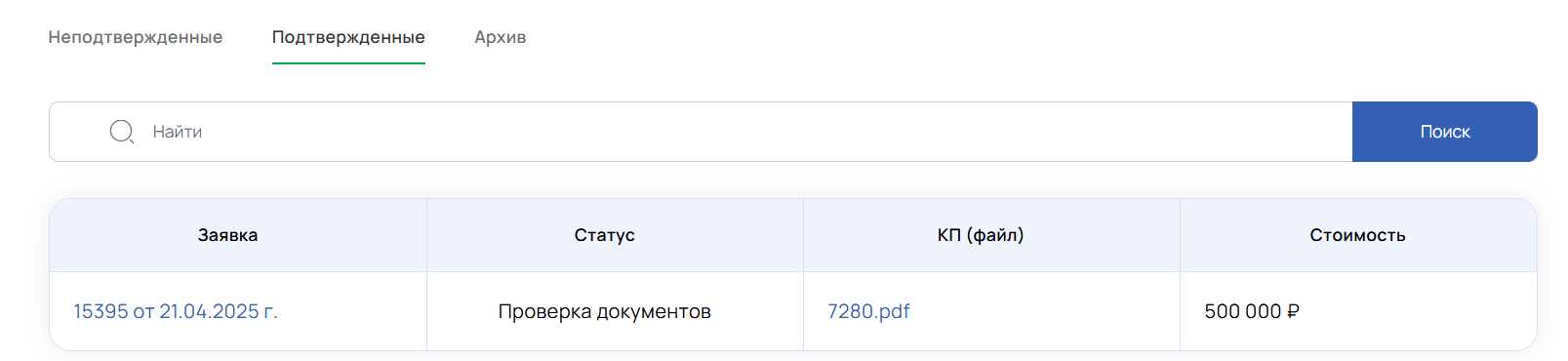
Task: Switch to the Неподтвержденные tab
Action: pyautogui.click(x=136, y=37)
